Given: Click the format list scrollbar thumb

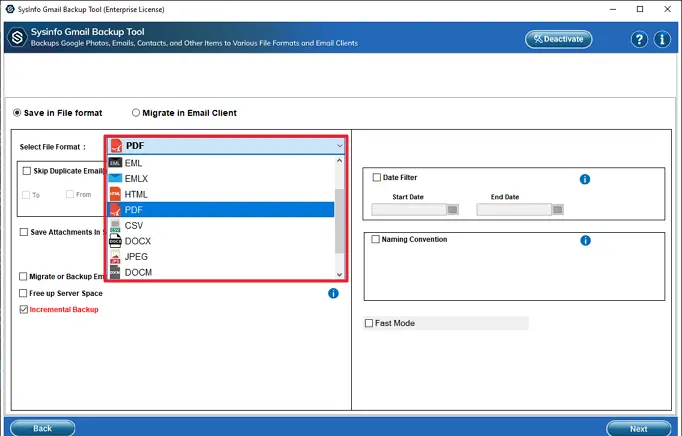Looking at the screenshot, I should pos(340,221).
